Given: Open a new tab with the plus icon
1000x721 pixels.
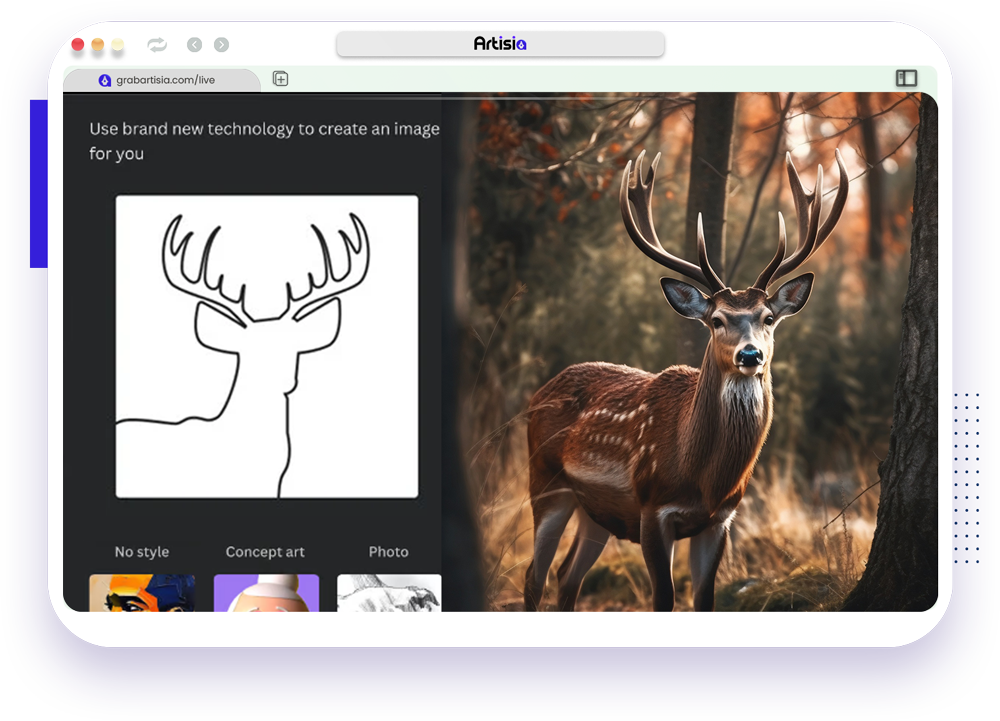Looking at the screenshot, I should [281, 79].
